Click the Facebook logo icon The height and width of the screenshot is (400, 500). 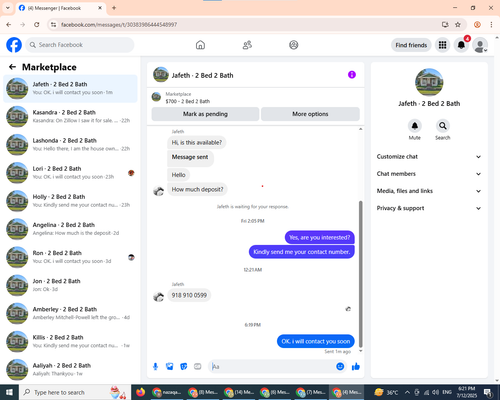pyautogui.click(x=14, y=45)
